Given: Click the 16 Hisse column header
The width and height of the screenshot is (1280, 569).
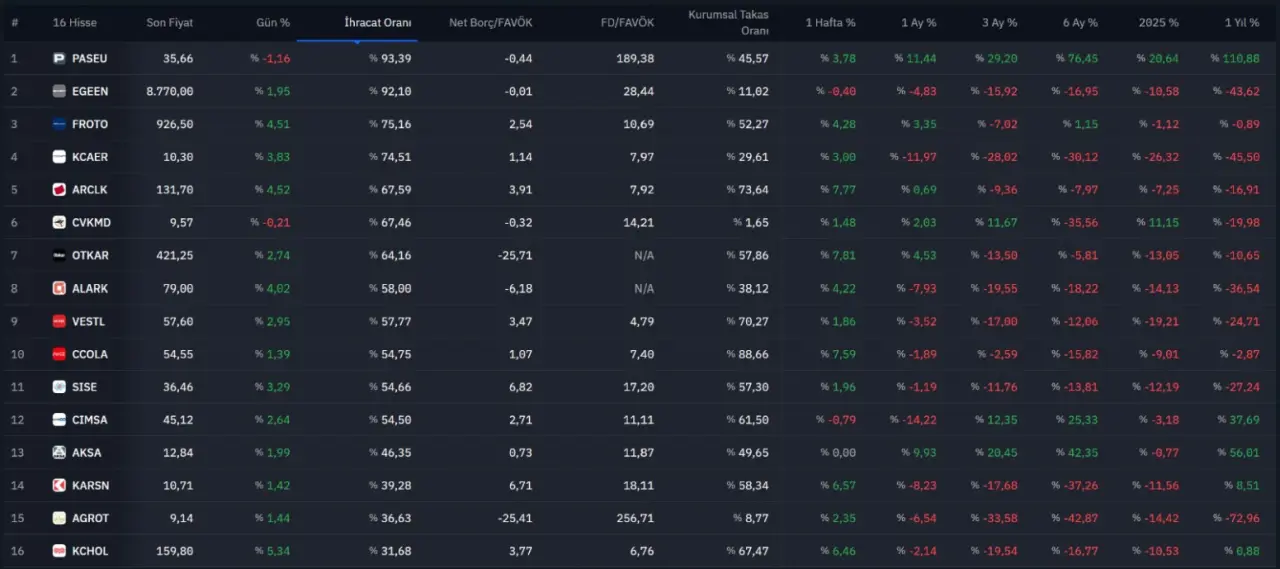Looking at the screenshot, I should (75, 23).
